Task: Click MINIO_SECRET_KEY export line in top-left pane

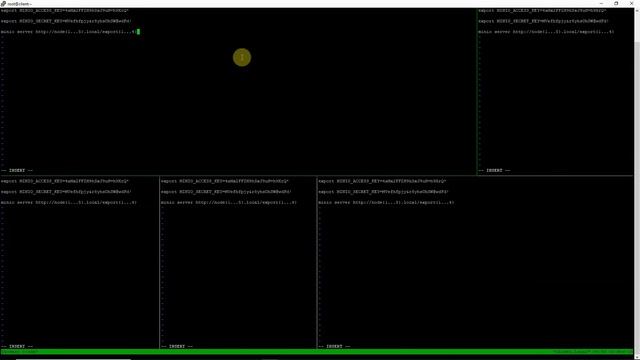Action: tap(66, 21)
